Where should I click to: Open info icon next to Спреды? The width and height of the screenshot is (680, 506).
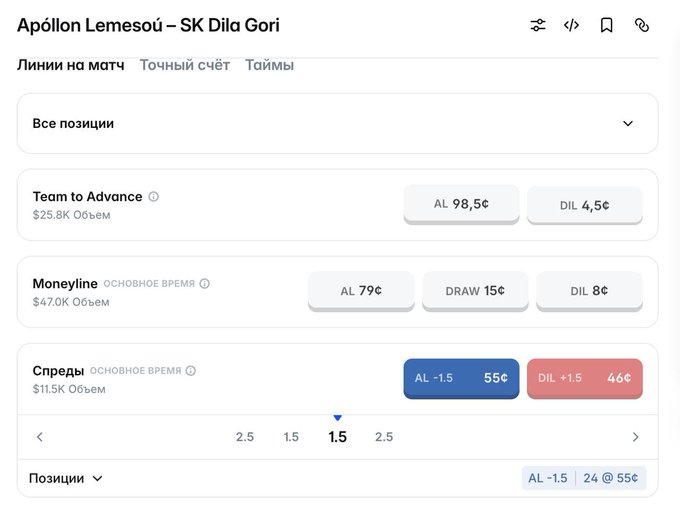(190, 371)
